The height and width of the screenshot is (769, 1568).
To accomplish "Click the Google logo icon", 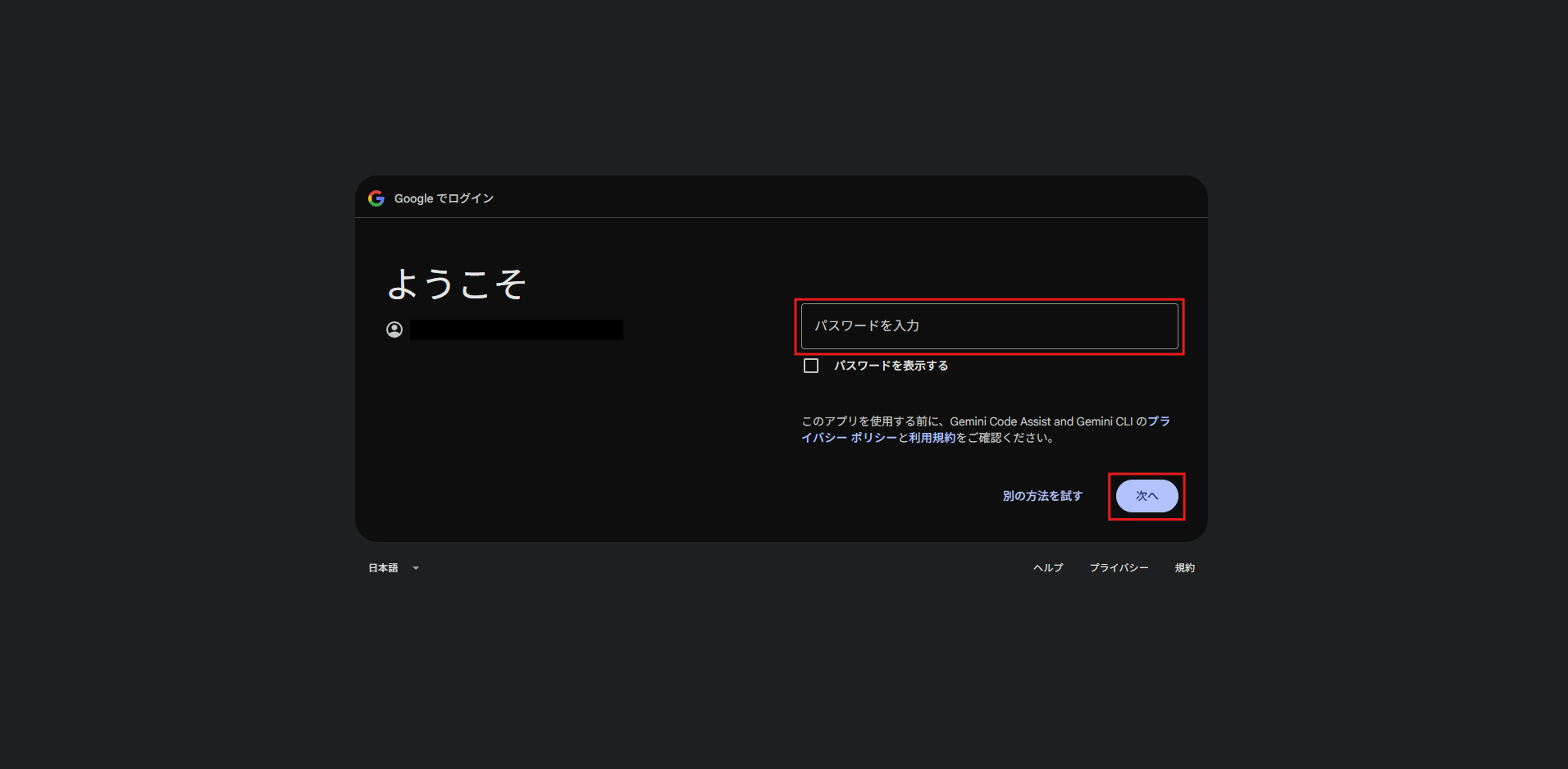I will [x=376, y=198].
